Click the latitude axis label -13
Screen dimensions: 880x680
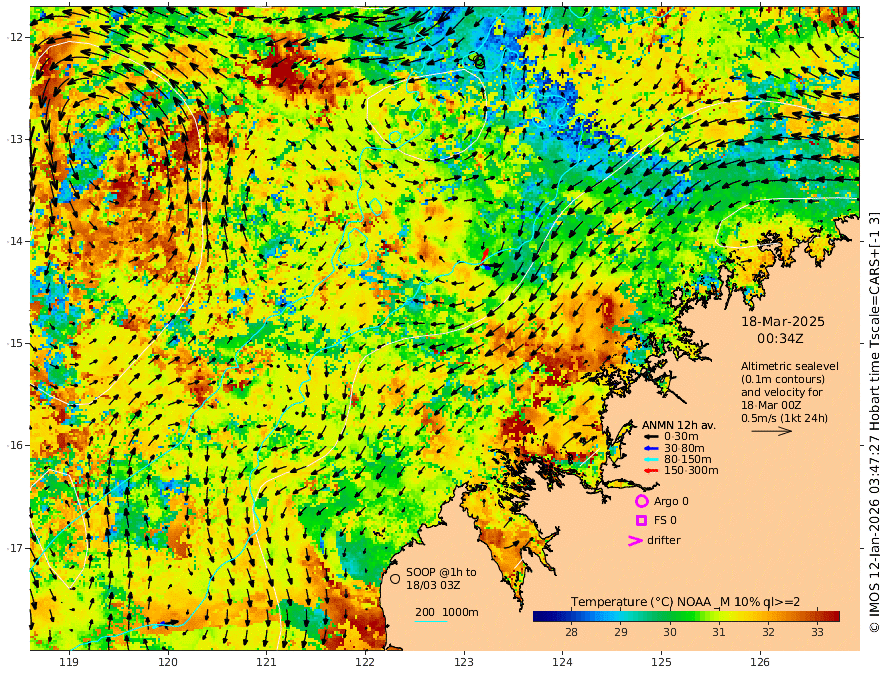(x=15, y=139)
